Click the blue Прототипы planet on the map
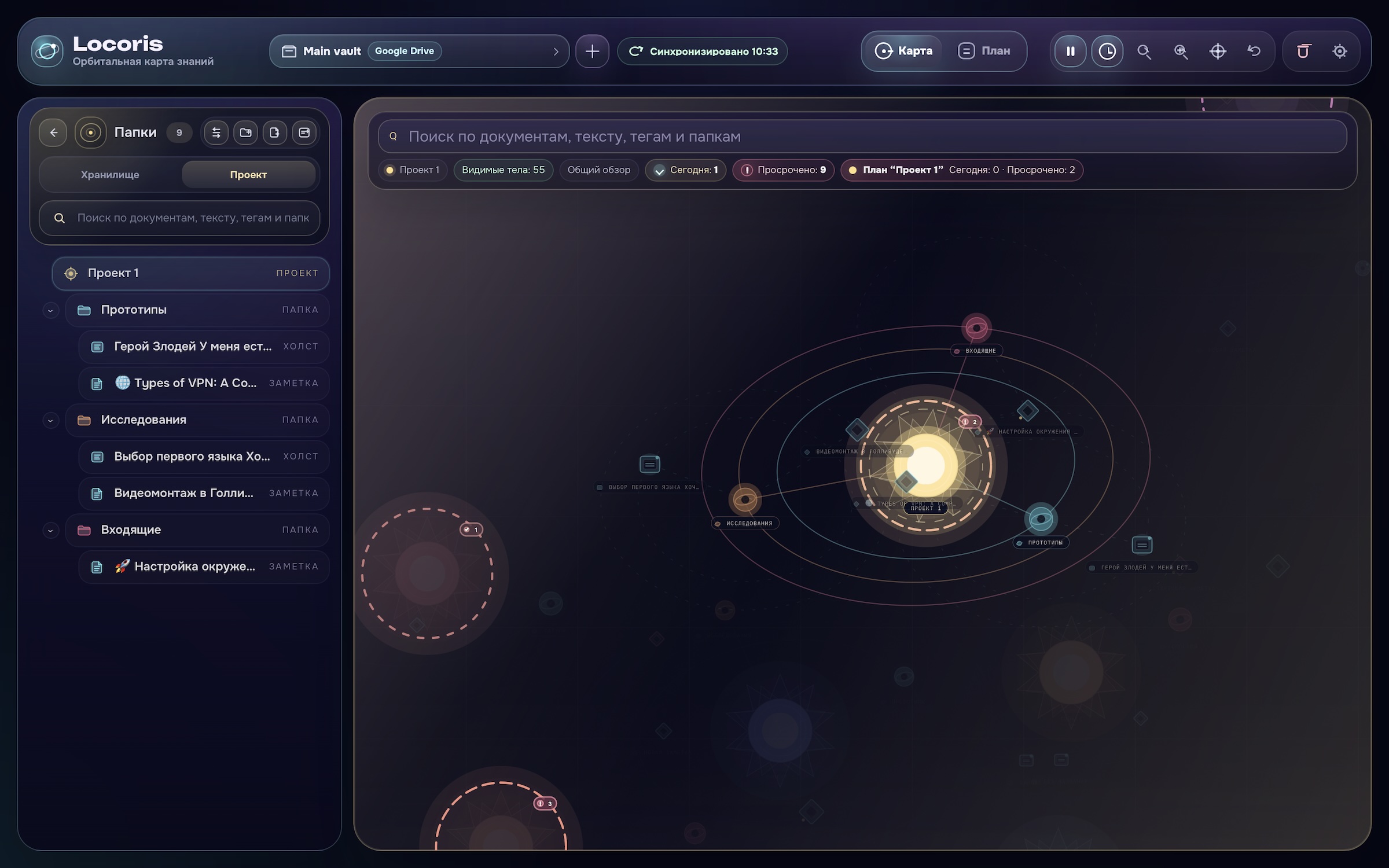Screen dimensions: 1389x868 pos(1041,518)
